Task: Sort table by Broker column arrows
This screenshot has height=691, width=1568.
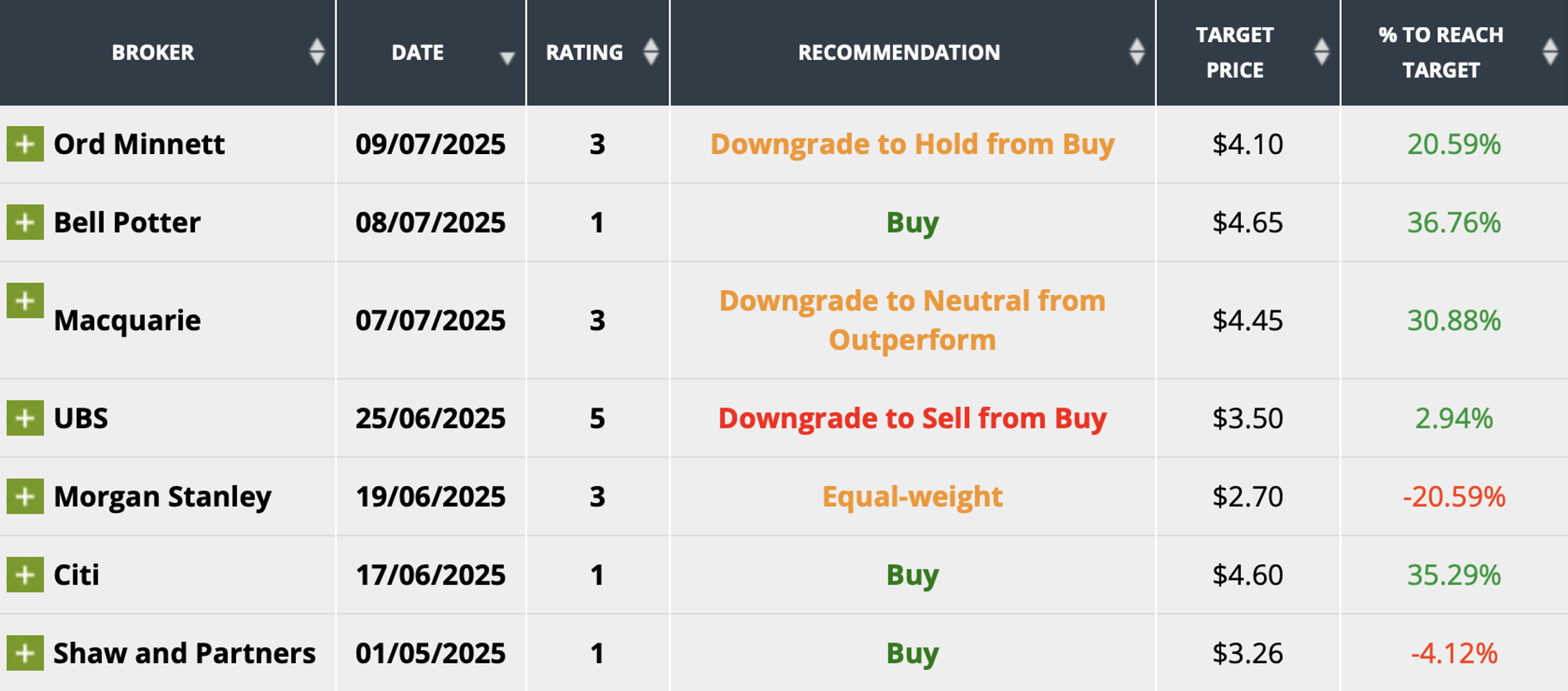Action: (316, 52)
